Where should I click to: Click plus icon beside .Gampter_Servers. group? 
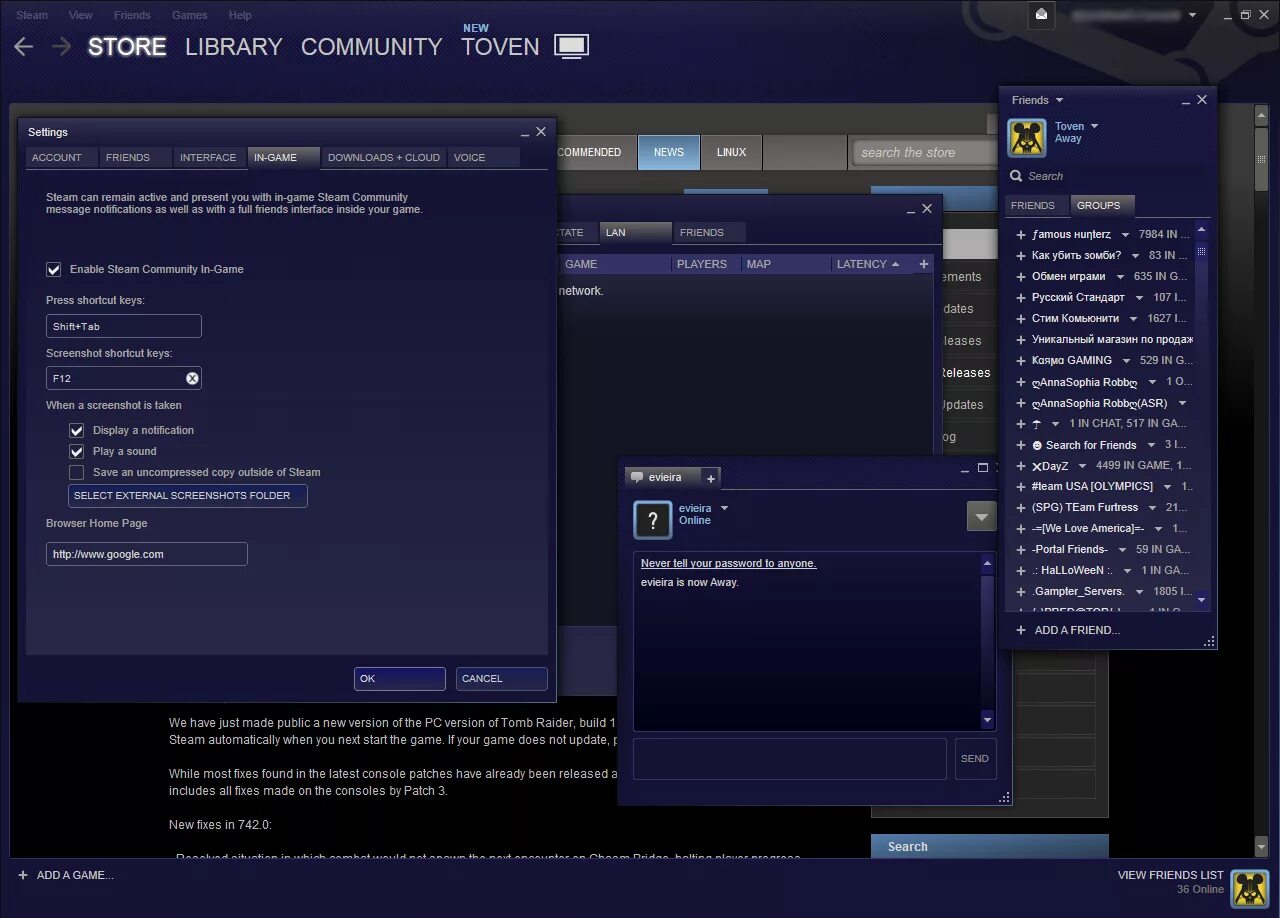click(1020, 592)
